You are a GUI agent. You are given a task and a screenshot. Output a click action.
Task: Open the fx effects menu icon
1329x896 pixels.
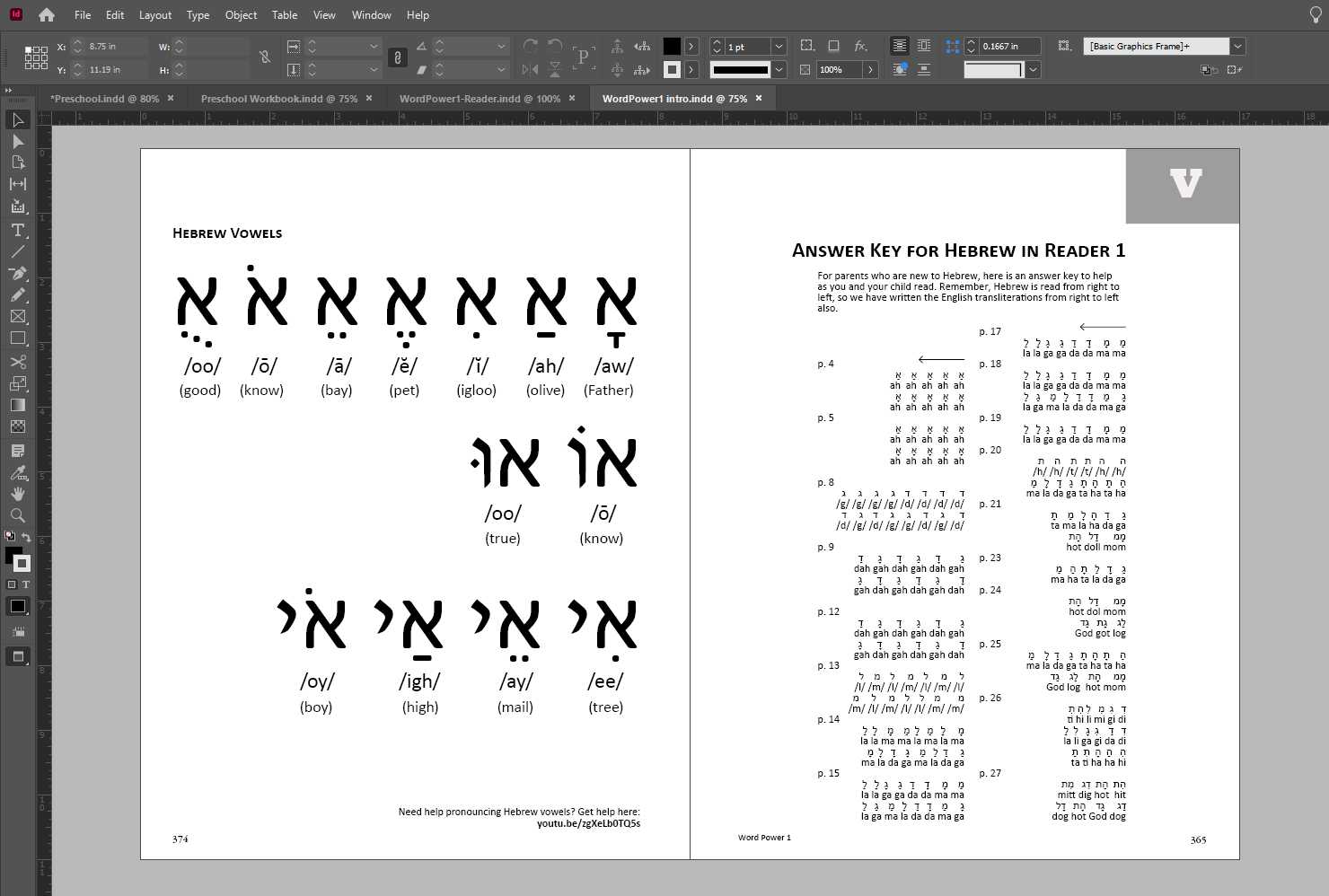coord(860,46)
